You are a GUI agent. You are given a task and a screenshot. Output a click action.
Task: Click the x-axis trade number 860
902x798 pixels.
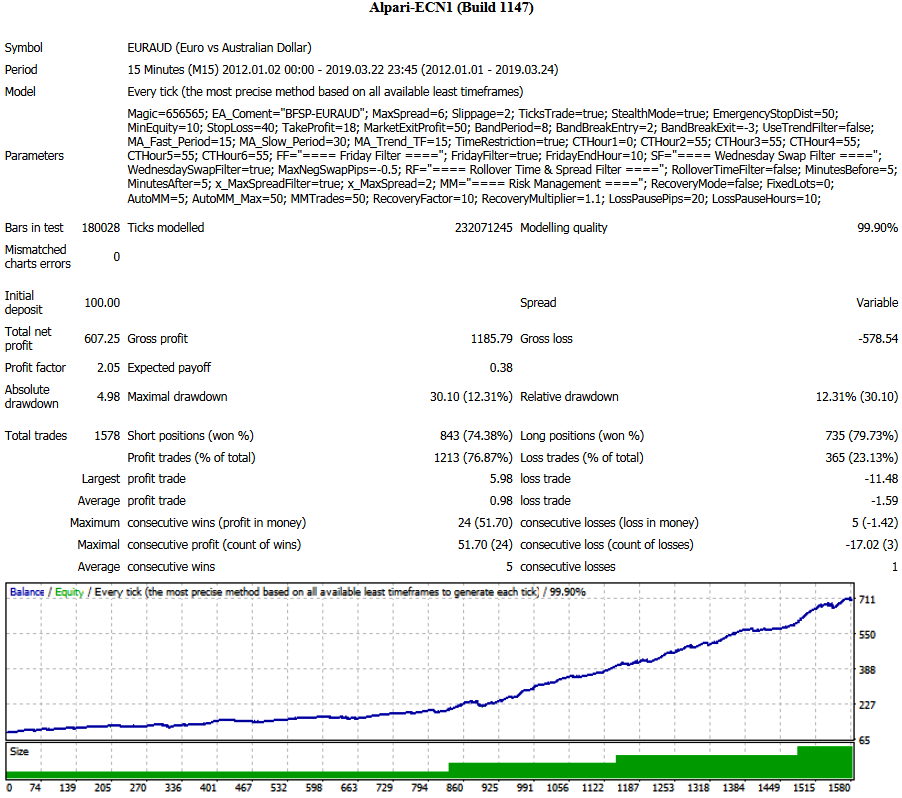pos(454,788)
